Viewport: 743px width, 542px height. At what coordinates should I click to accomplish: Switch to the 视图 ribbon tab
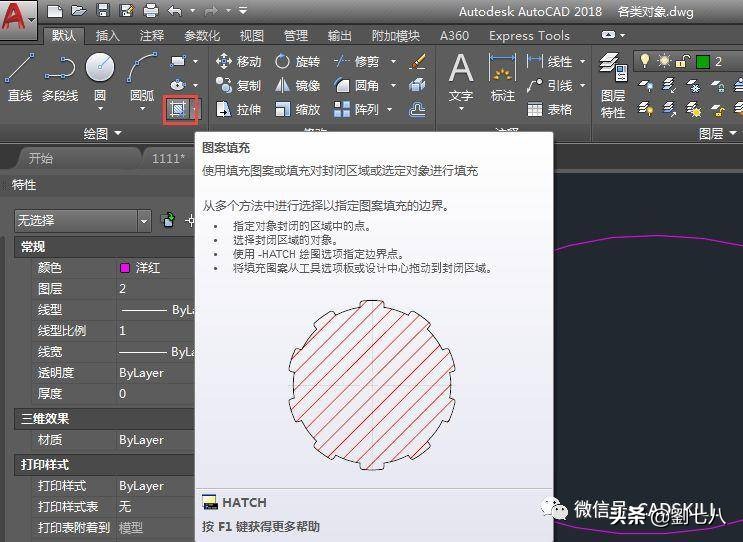(x=252, y=36)
